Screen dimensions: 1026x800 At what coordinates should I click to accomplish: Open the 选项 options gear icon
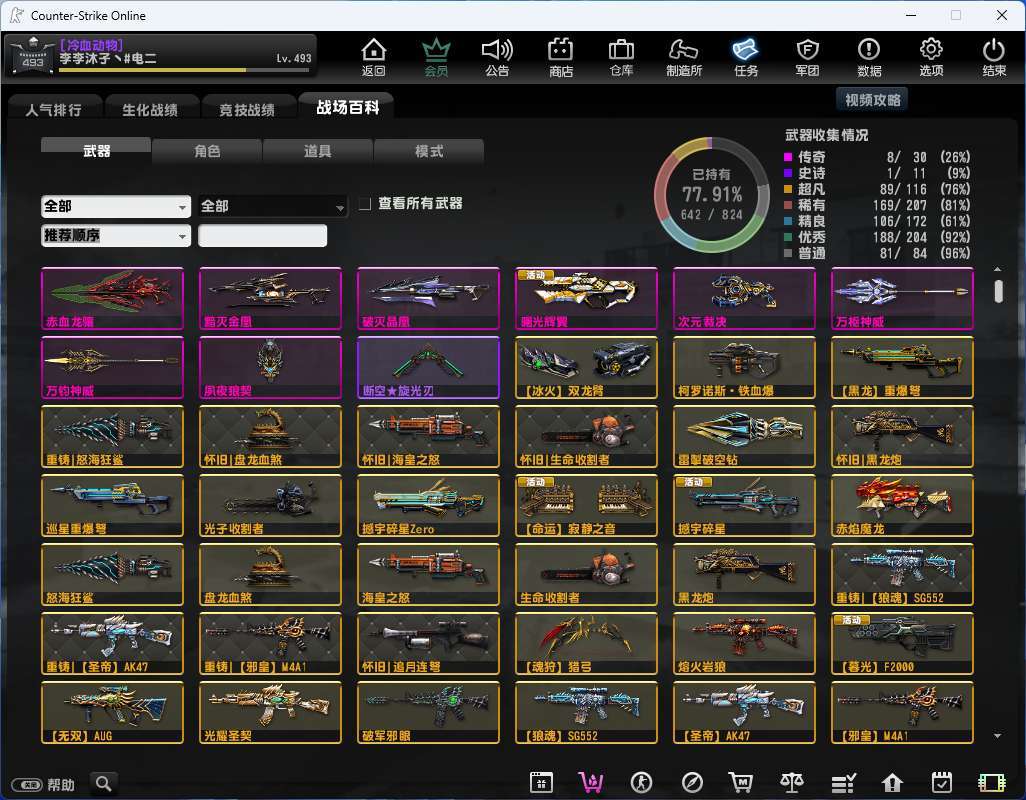click(931, 58)
